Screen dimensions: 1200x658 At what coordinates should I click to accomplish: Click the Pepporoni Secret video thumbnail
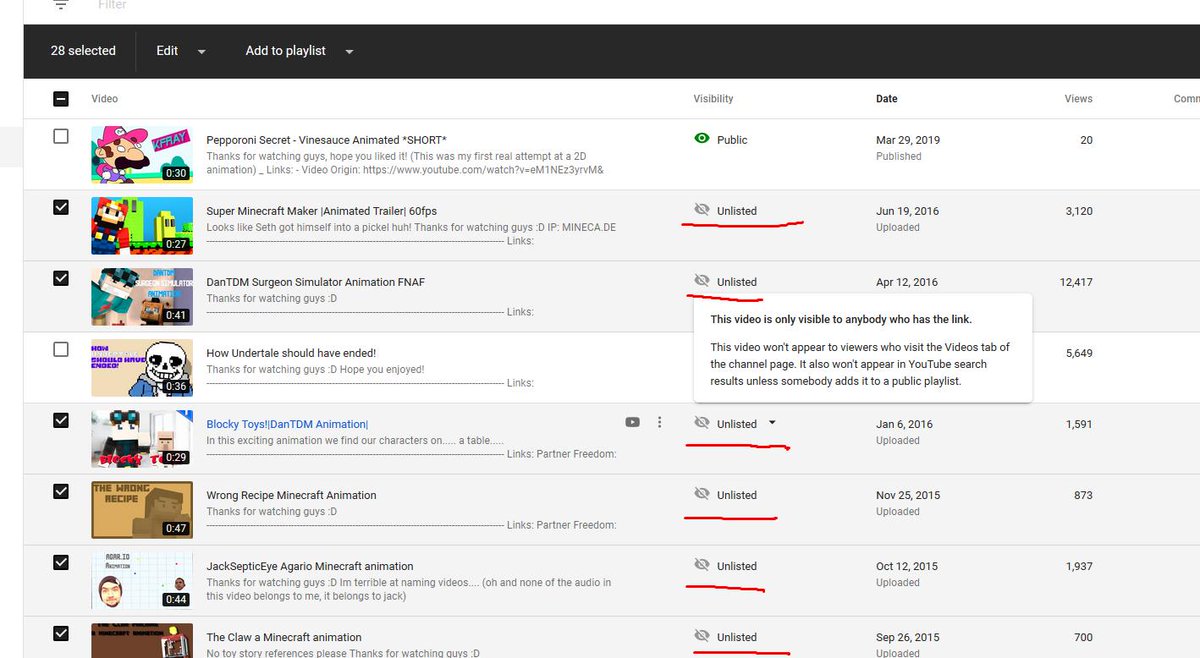tap(142, 154)
